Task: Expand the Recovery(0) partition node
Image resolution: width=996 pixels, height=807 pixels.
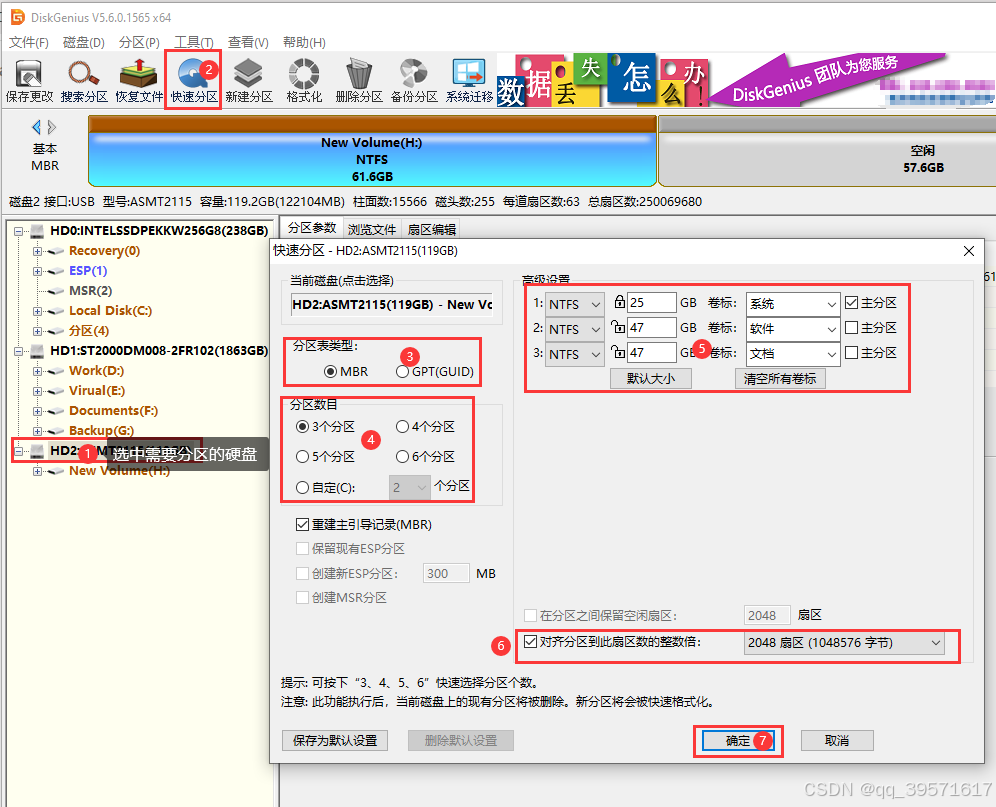Action: click(37, 251)
